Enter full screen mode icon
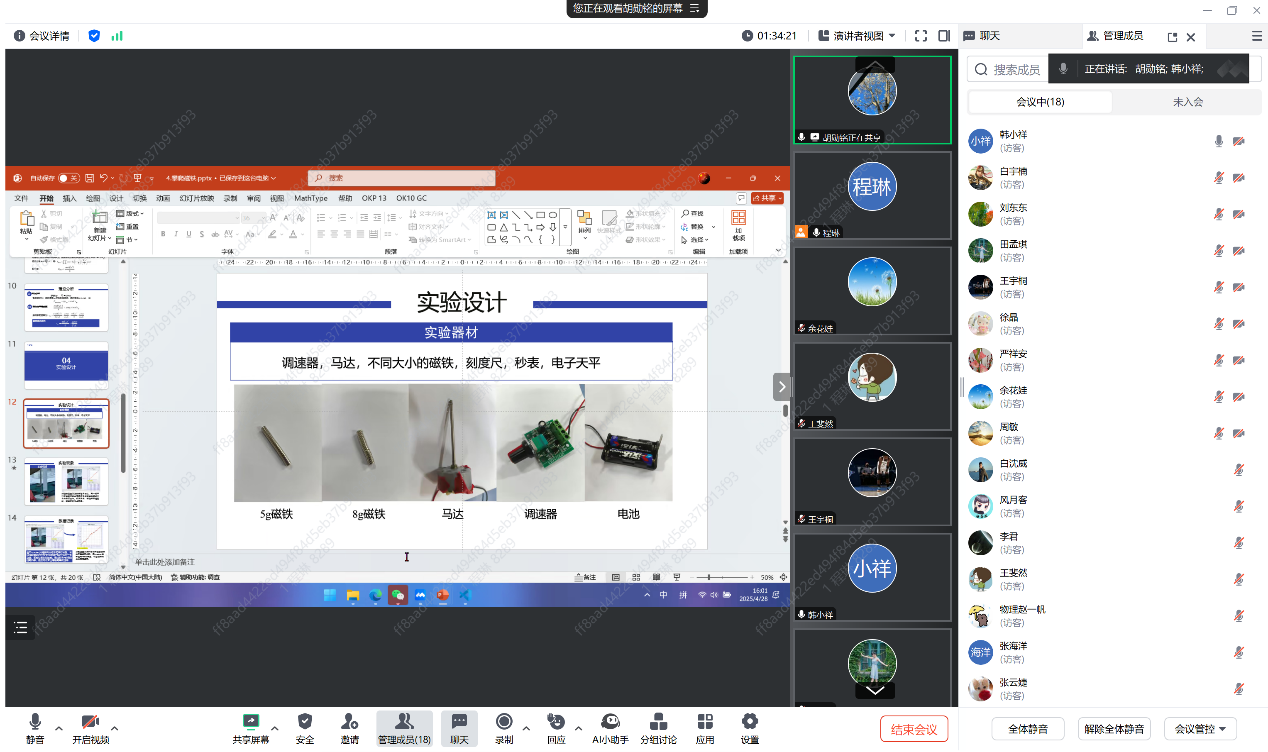This screenshot has width=1268, height=752. tap(921, 36)
